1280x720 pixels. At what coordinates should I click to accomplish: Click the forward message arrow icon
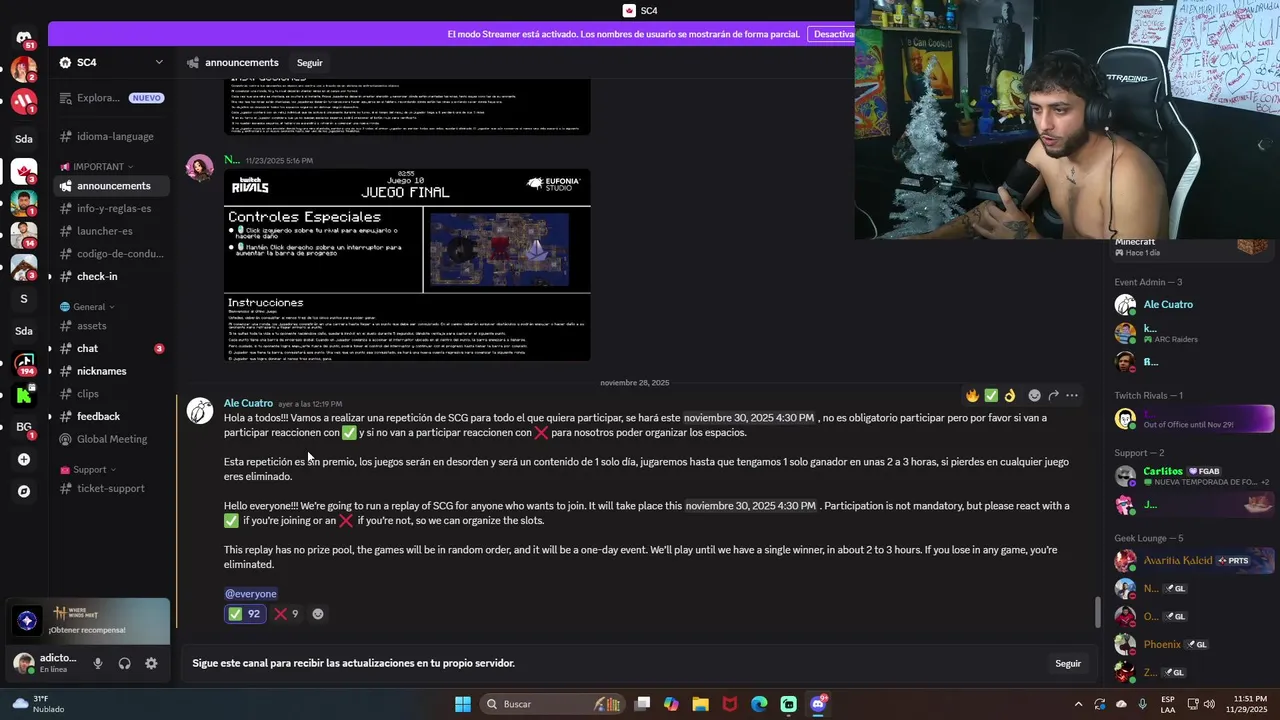(1053, 396)
